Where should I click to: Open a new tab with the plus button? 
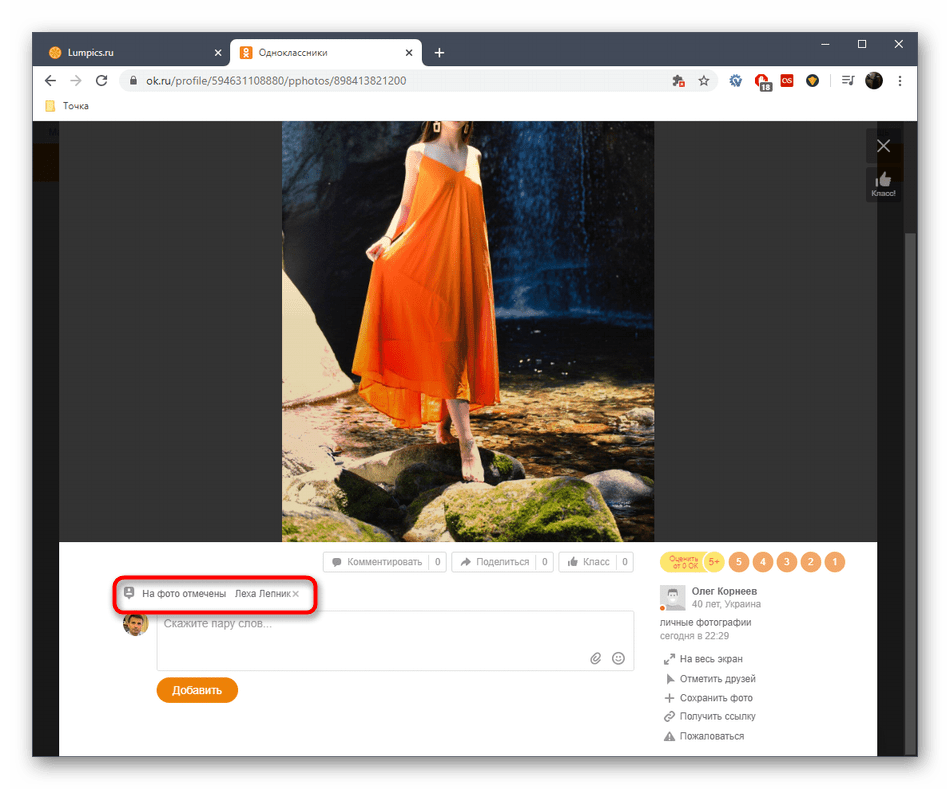coord(439,53)
